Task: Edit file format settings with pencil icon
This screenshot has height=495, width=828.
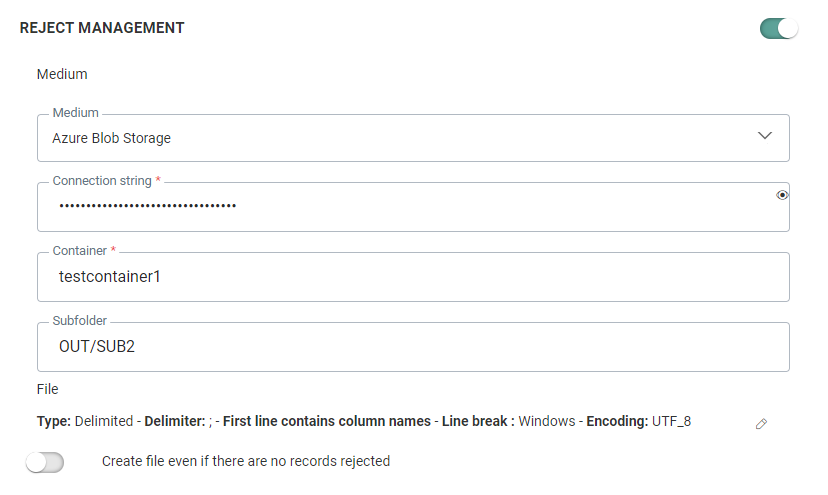Action: click(761, 424)
